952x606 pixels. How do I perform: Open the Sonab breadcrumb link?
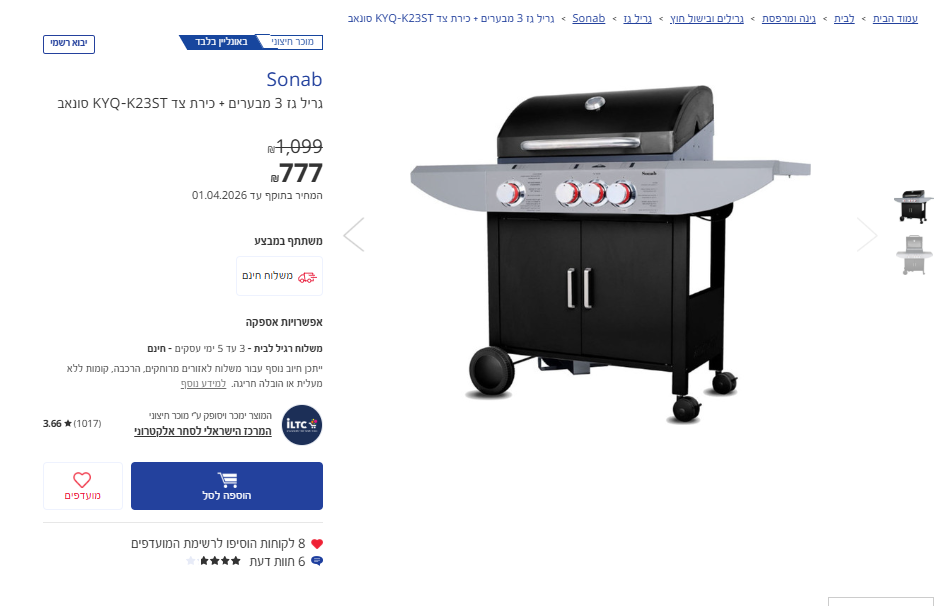(588, 18)
